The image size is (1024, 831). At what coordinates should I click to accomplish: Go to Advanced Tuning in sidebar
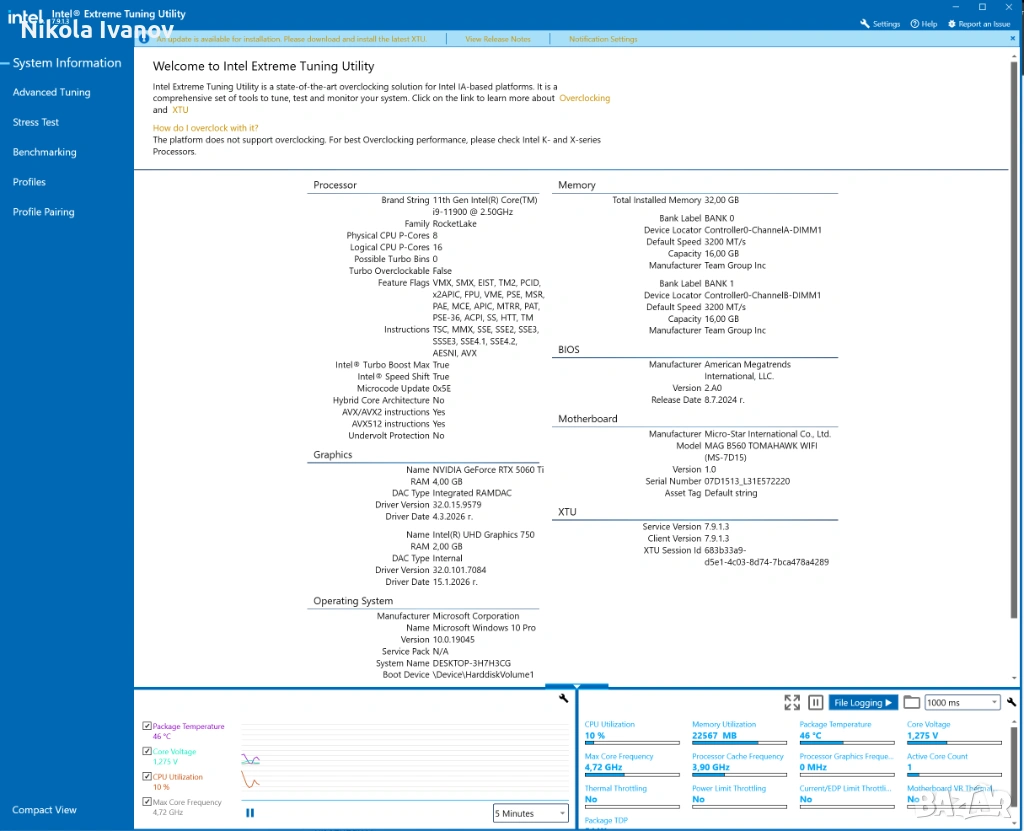(x=51, y=92)
